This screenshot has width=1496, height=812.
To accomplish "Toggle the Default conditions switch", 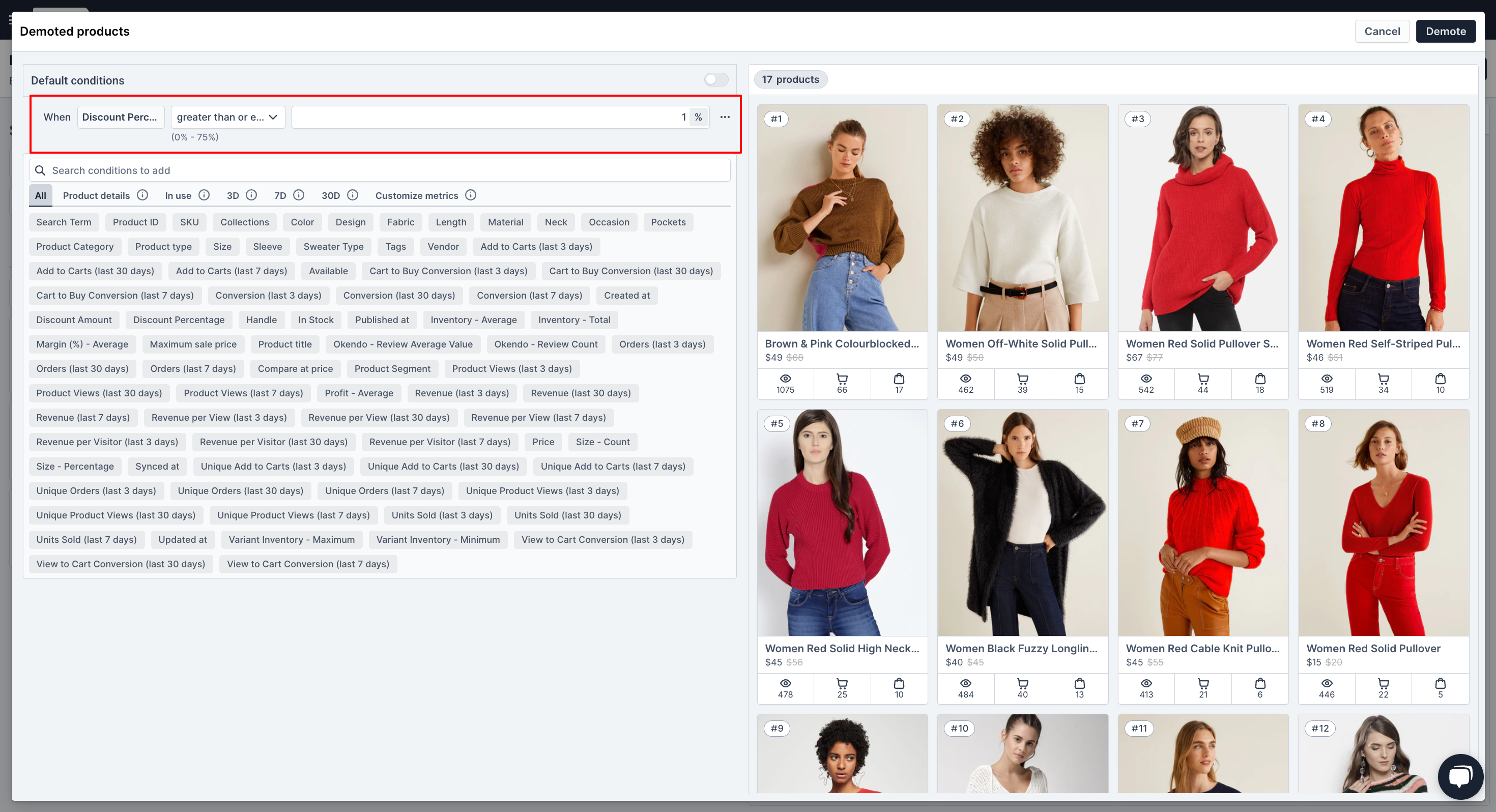I will pos(716,79).
